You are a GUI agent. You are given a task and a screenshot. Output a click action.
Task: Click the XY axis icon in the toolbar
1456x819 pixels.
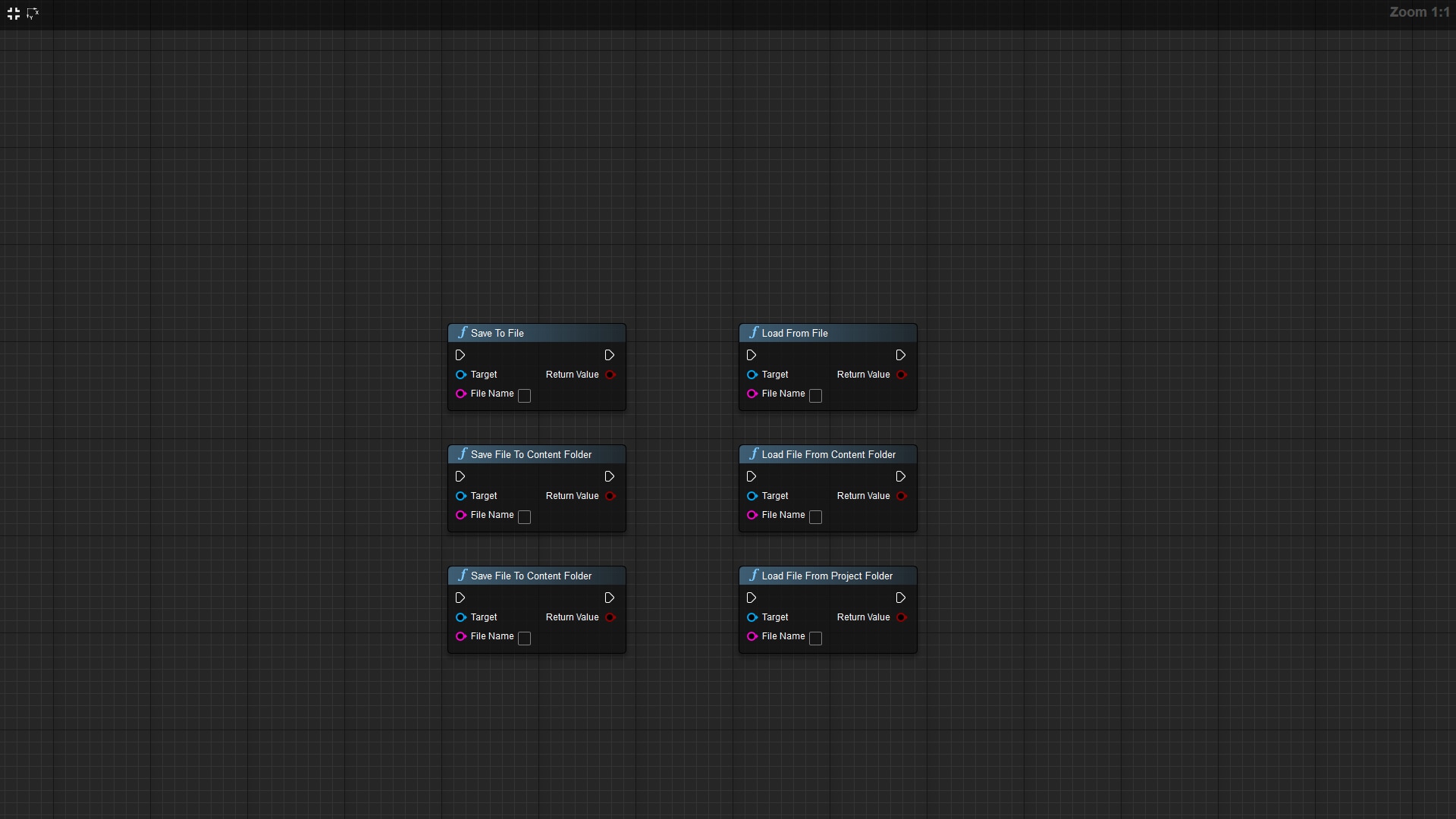coord(33,14)
